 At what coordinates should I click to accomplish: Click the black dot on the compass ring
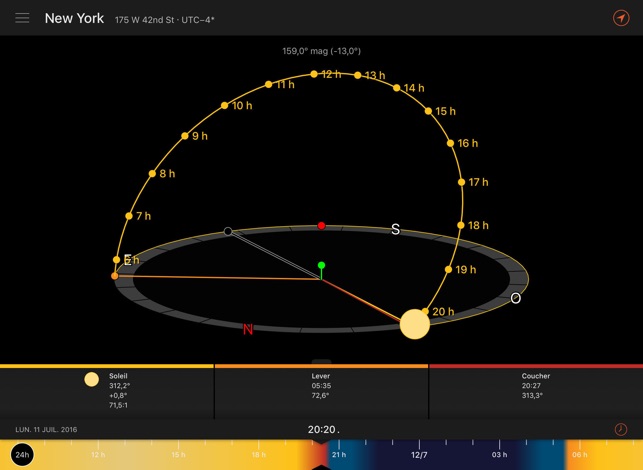point(228,231)
